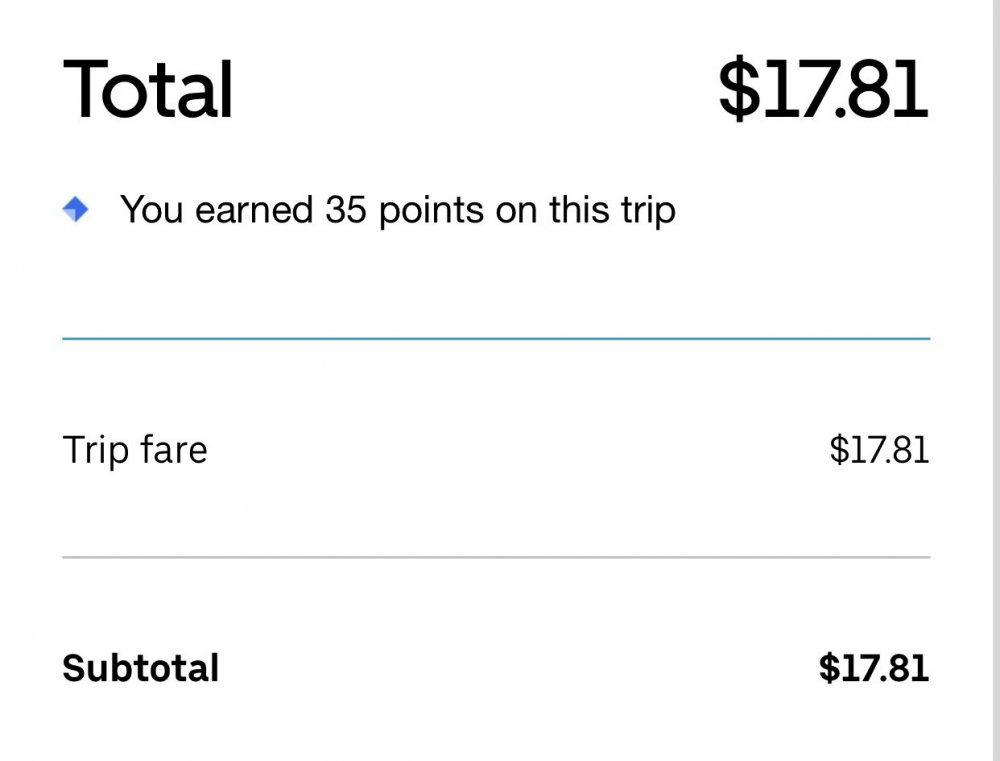1000x761 pixels.
Task: Click the dollar sign in bold subtotal amount
Action: (829, 668)
